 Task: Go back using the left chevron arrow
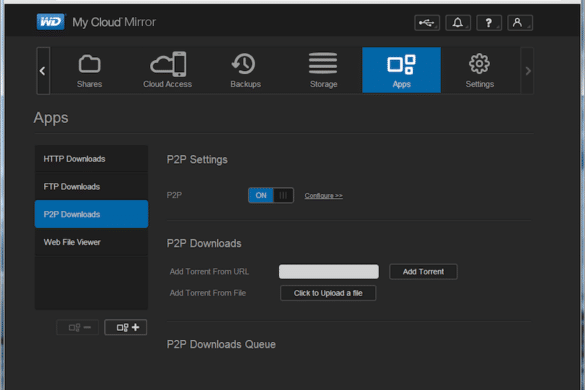43,71
